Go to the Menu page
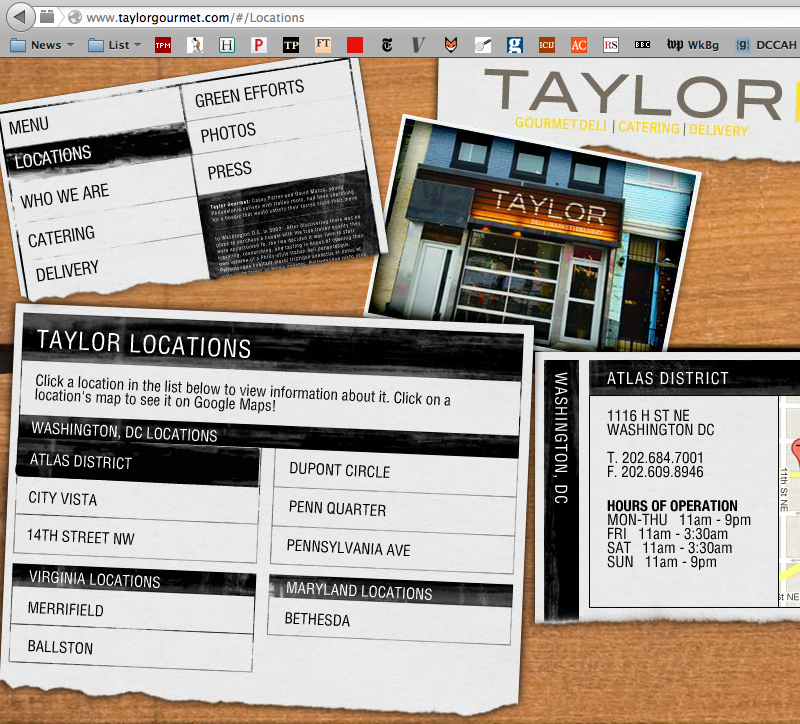The image size is (800, 724). tap(29, 126)
